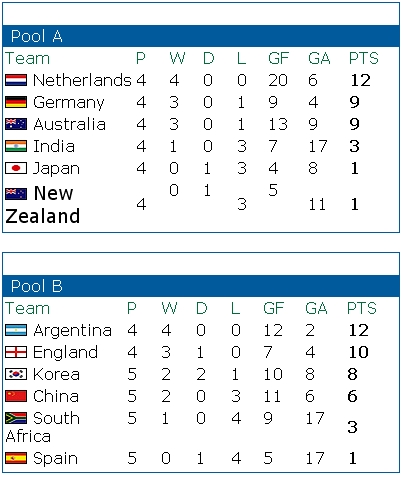Click the Team column header in Pool B
Viewport: 402px width, 477px height.
coord(27,308)
